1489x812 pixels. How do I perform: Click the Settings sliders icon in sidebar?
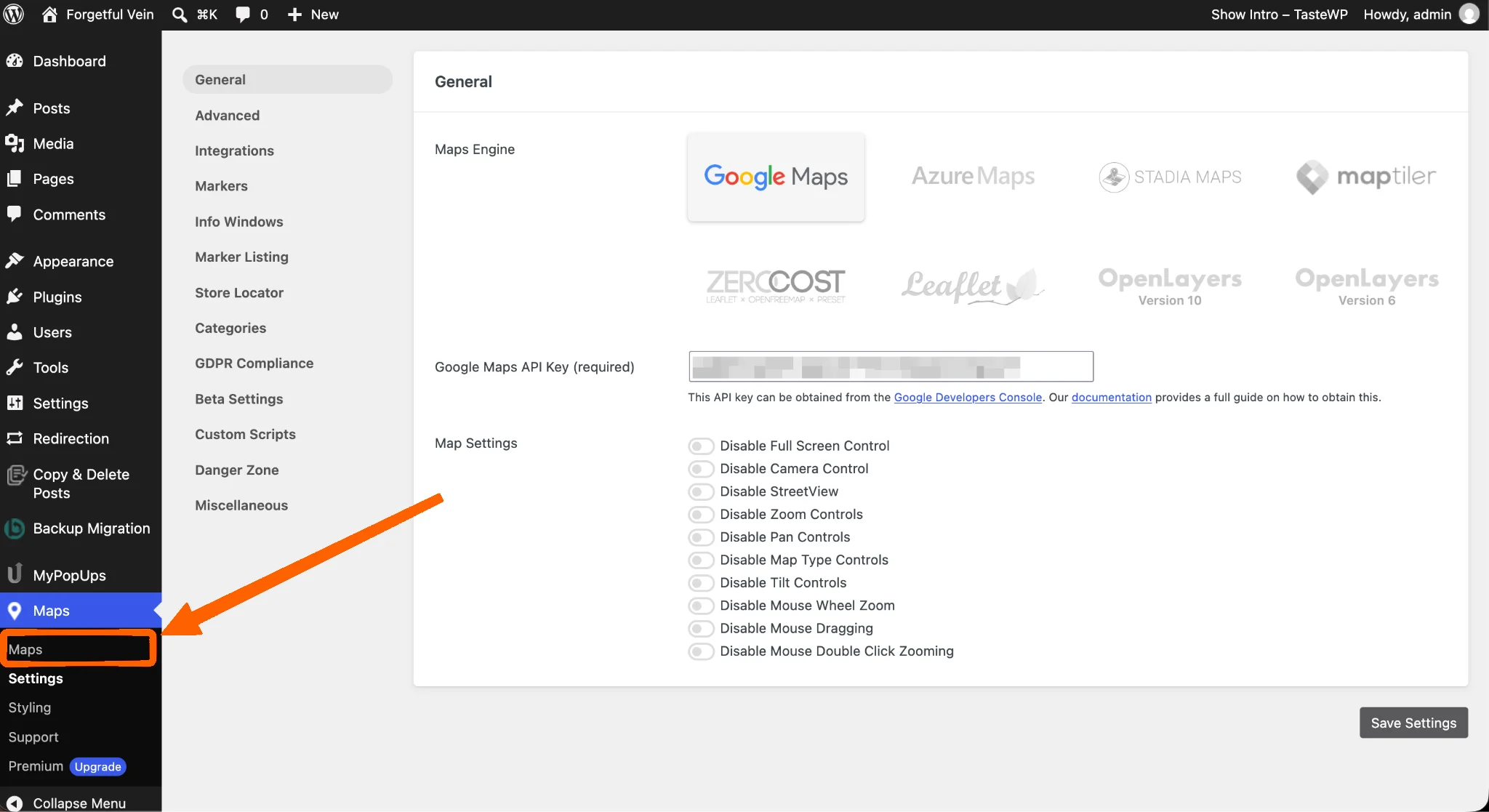point(15,403)
